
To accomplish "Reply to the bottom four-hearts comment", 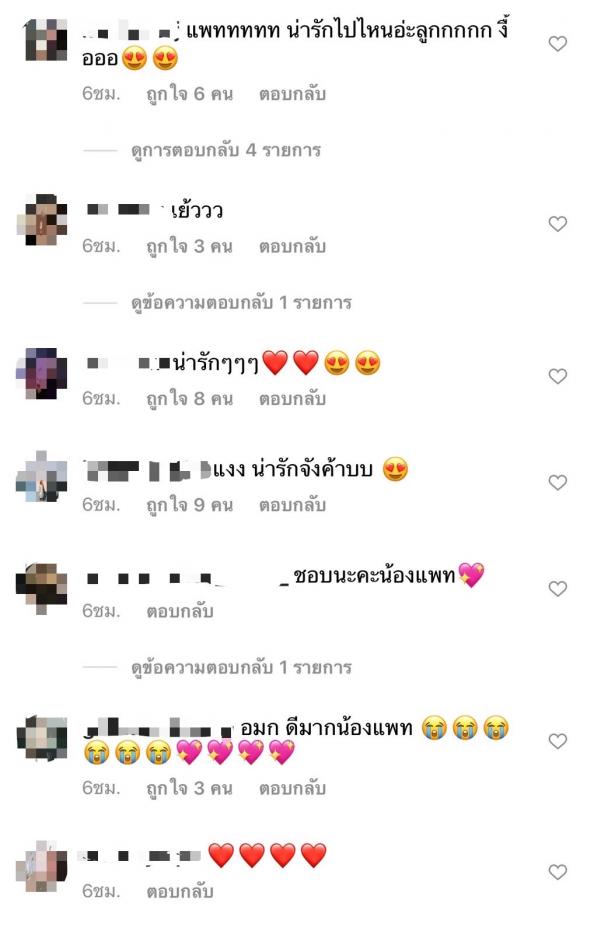I will [180, 891].
